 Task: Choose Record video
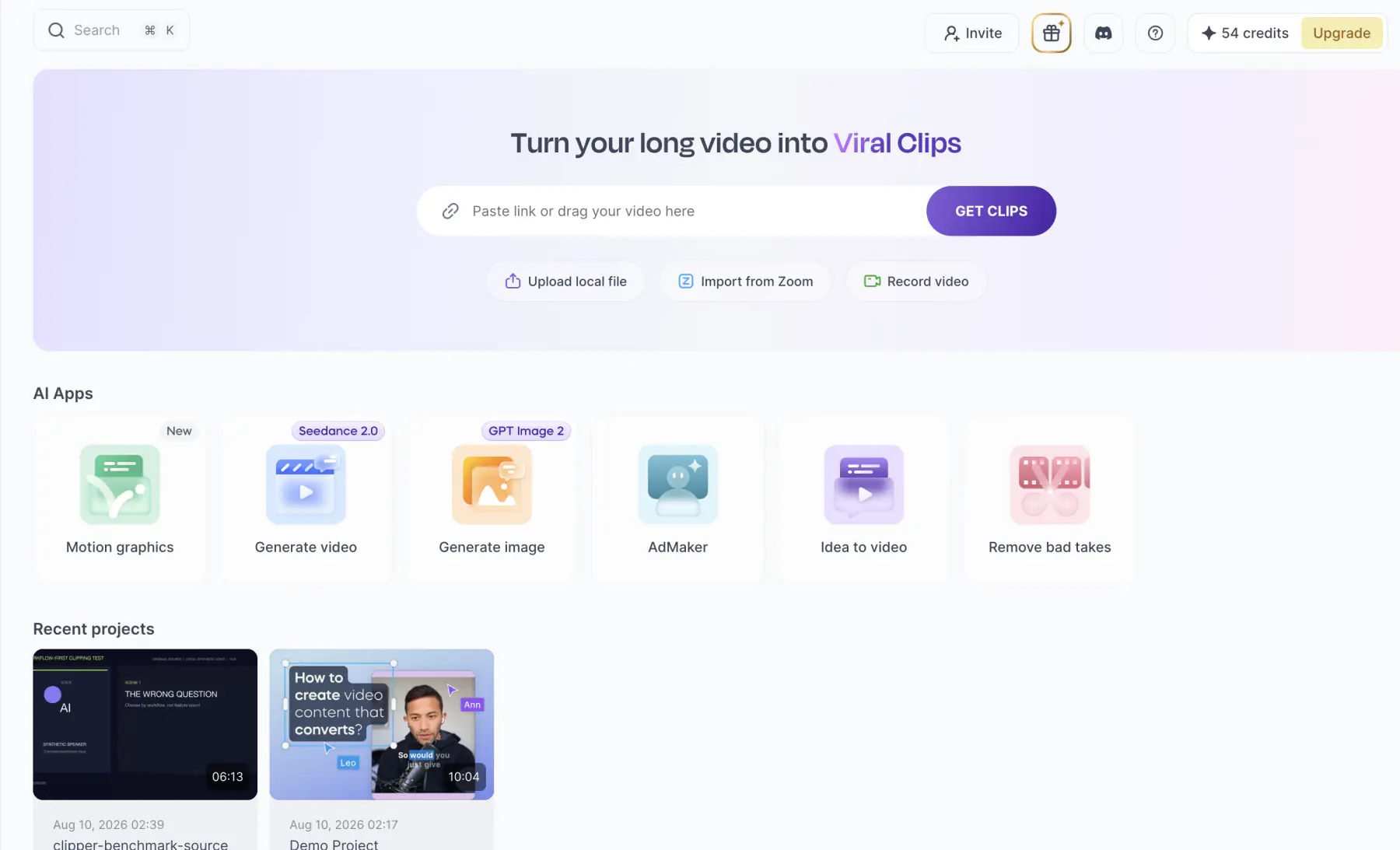point(915,281)
